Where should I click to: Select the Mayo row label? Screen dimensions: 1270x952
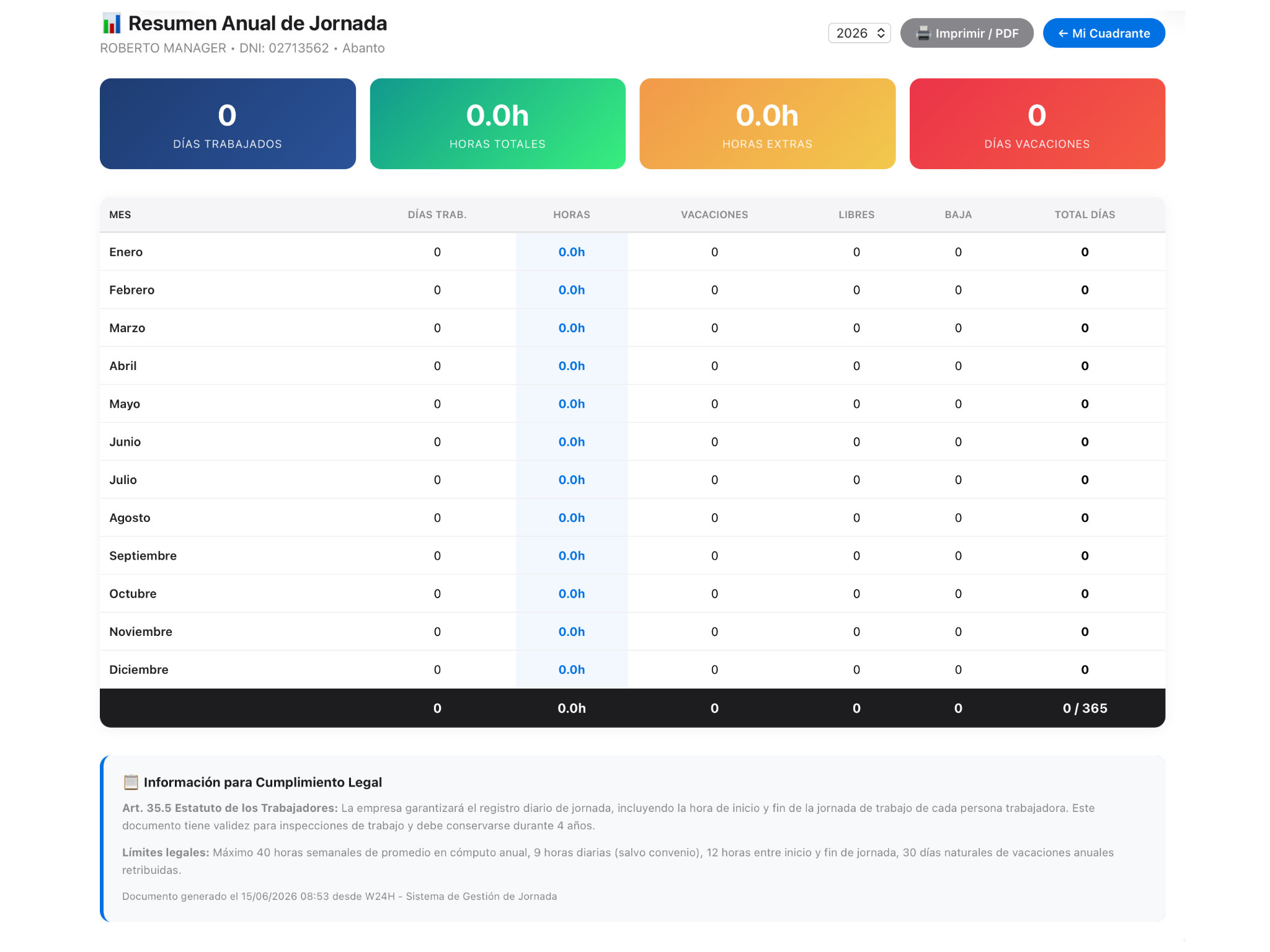click(125, 404)
